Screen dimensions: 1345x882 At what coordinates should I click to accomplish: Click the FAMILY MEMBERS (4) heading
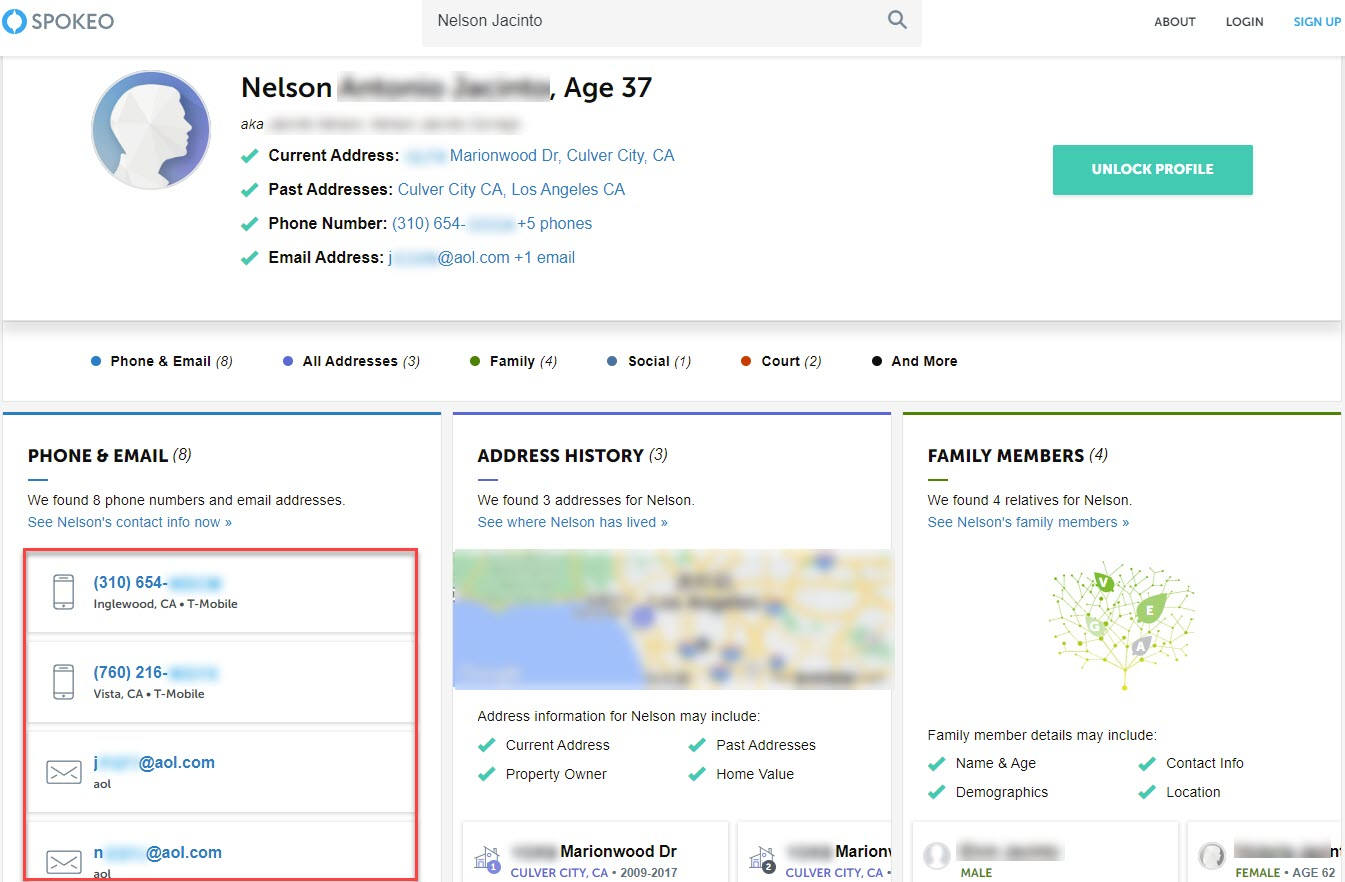[x=1018, y=456]
